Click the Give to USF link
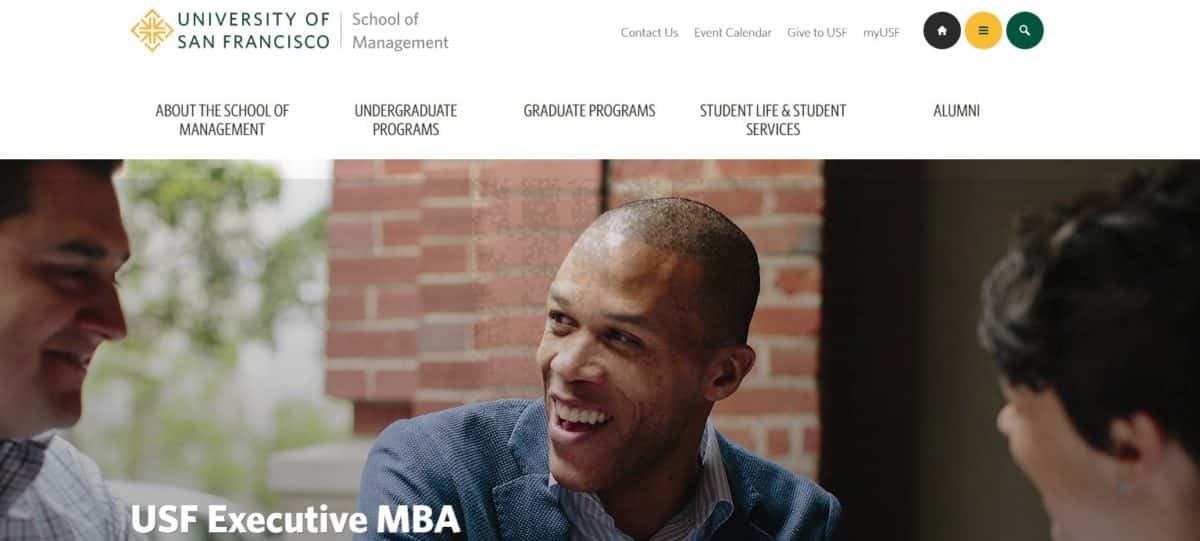 817,33
